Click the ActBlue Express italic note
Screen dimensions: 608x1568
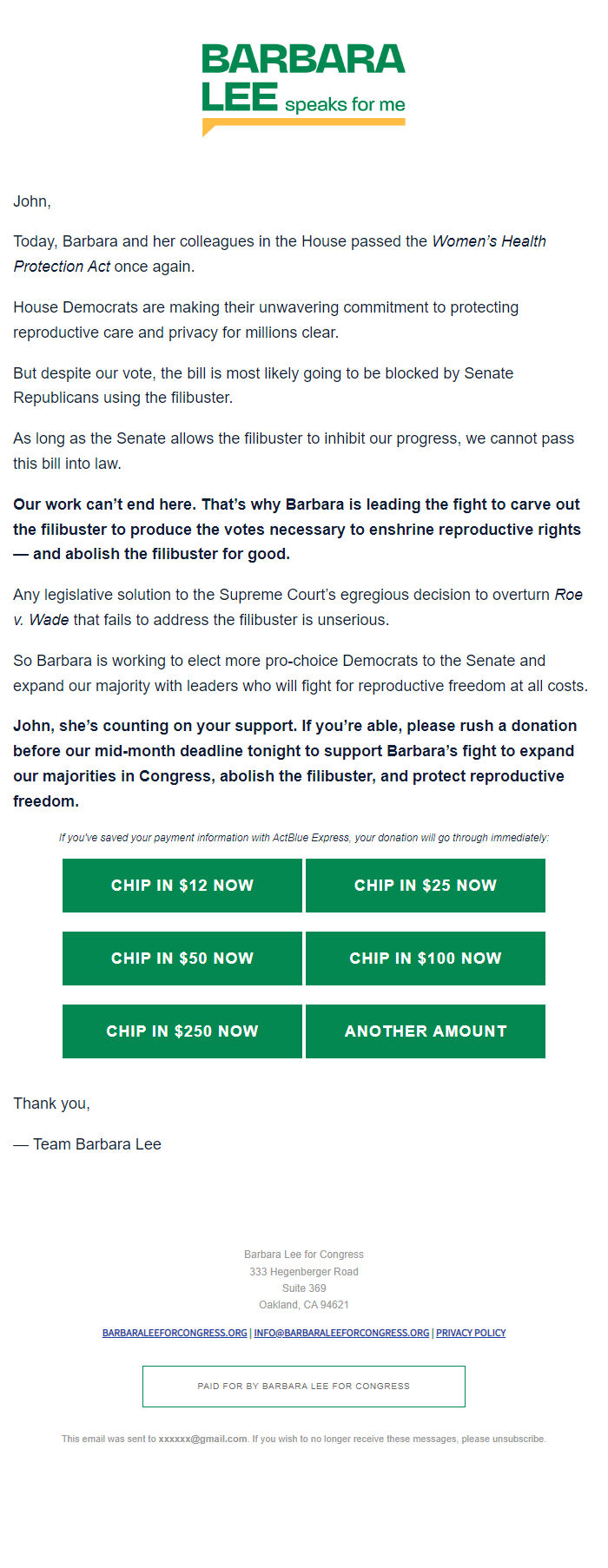304,838
